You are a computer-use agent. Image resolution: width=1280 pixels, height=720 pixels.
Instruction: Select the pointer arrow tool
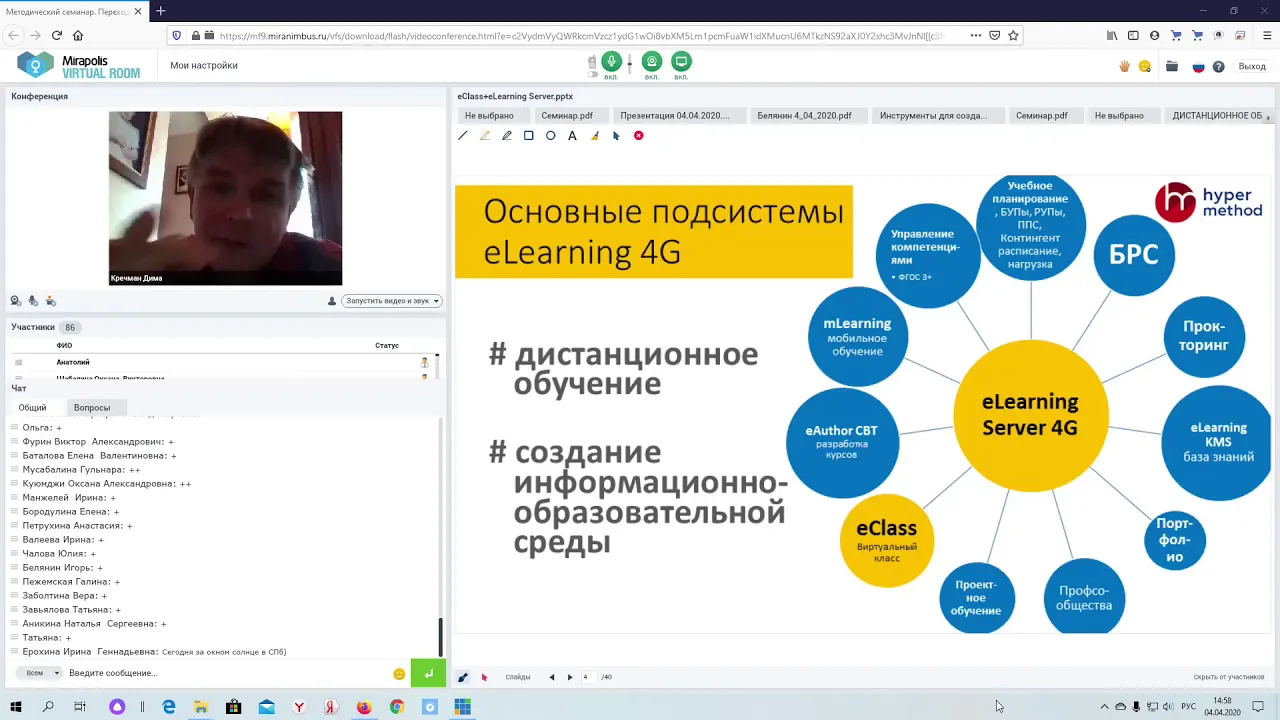[x=616, y=135]
